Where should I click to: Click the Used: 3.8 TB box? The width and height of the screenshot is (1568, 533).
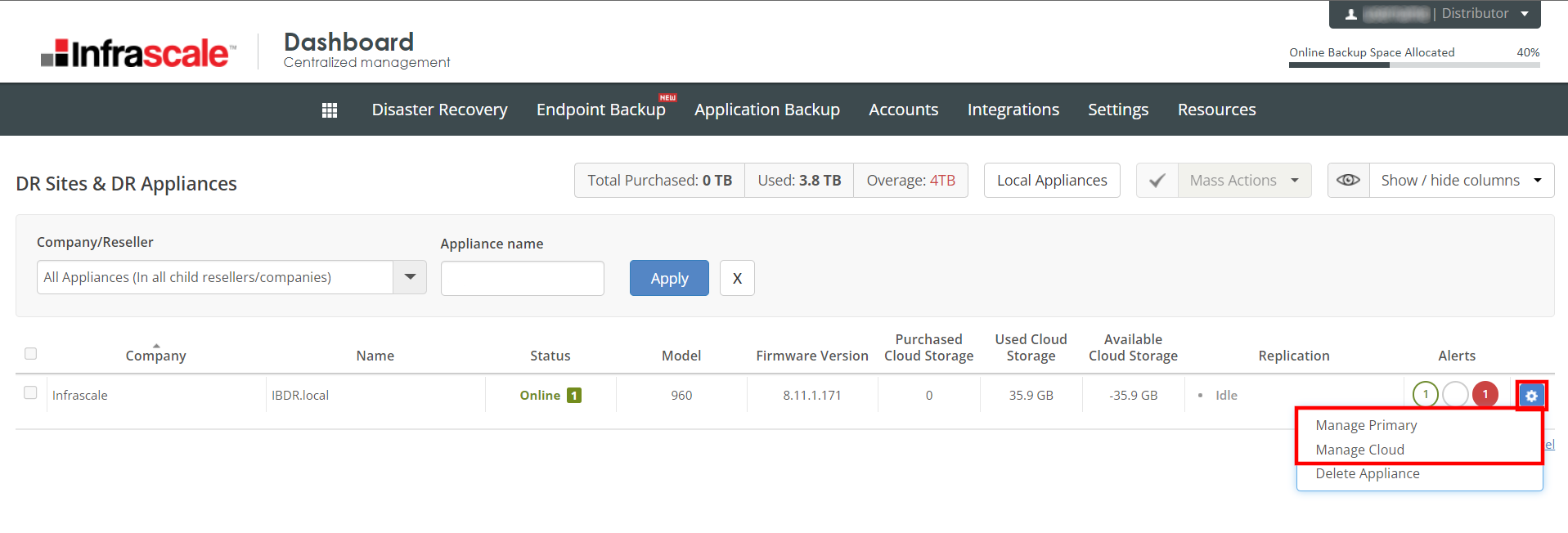[x=799, y=181]
